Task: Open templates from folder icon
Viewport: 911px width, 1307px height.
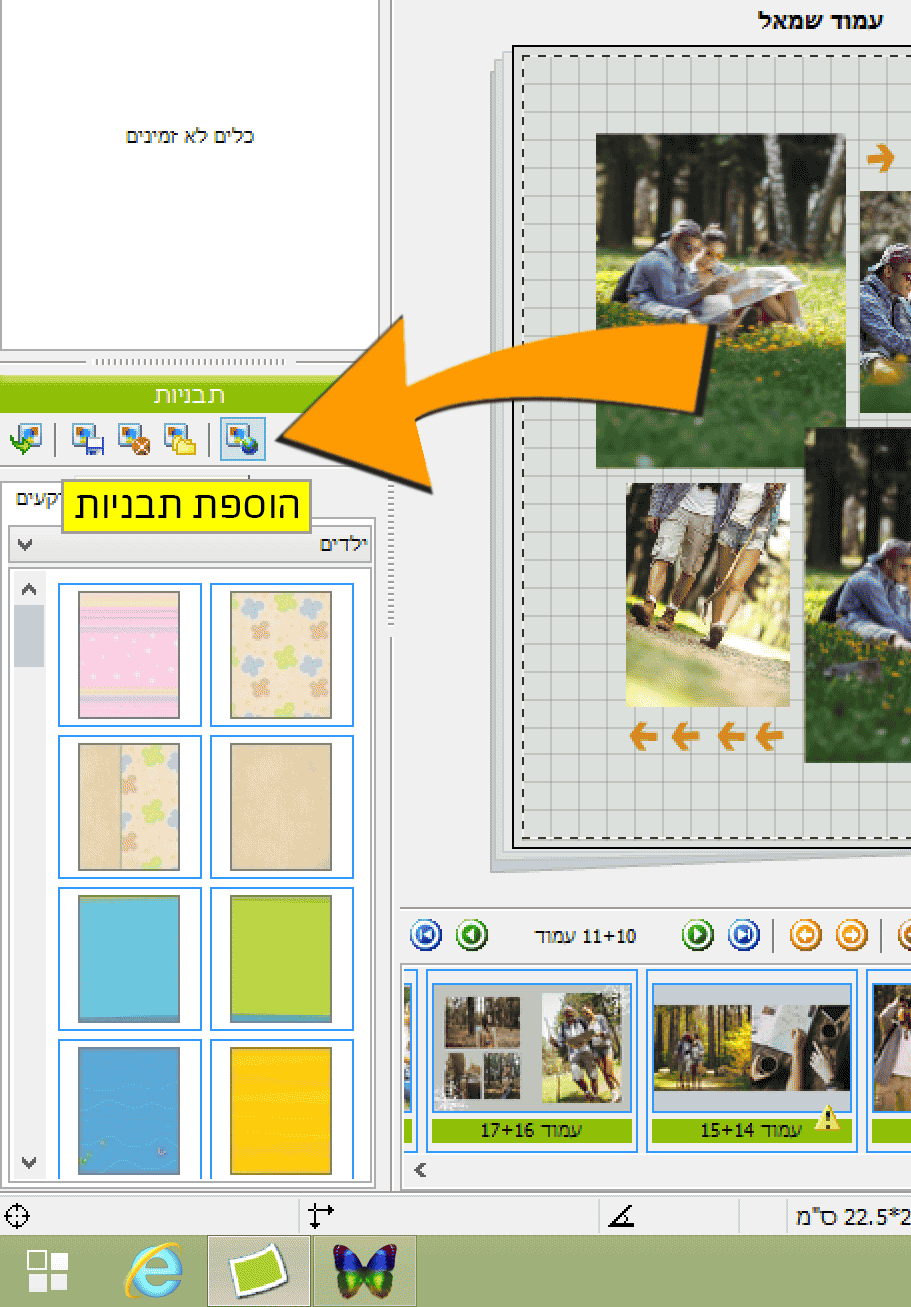Action: pyautogui.click(x=180, y=439)
